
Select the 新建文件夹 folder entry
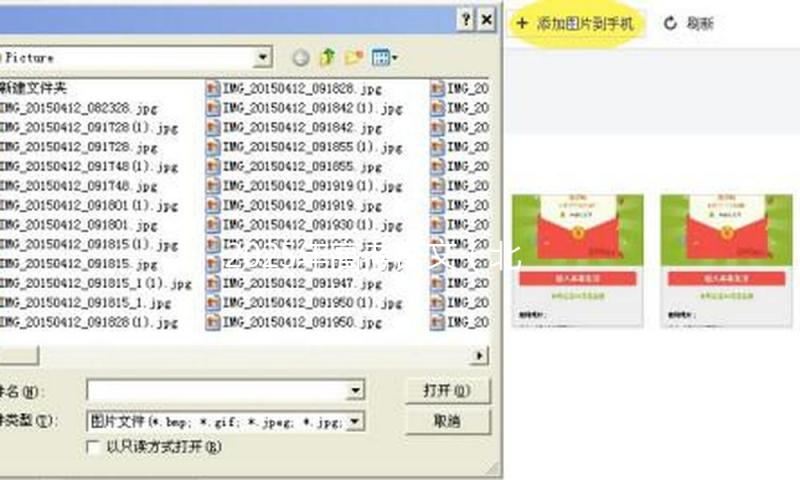pos(33,88)
